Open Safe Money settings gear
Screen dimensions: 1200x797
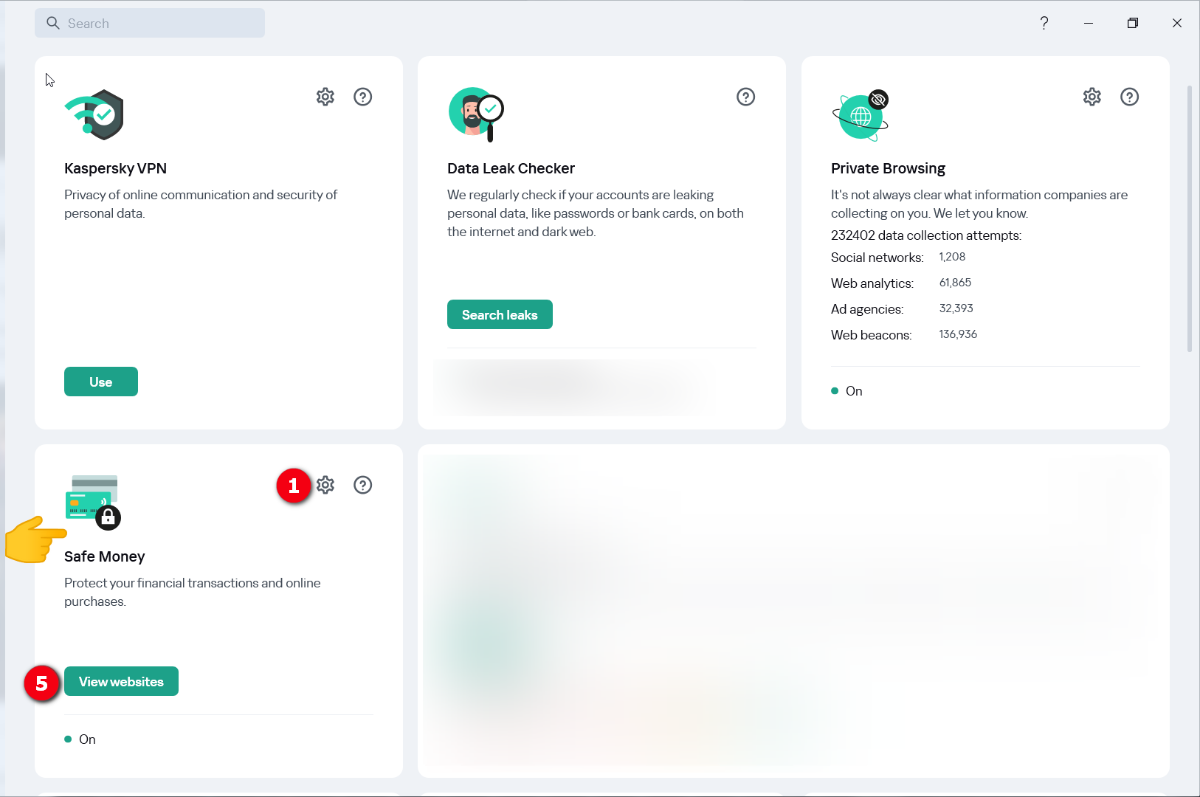pos(325,485)
